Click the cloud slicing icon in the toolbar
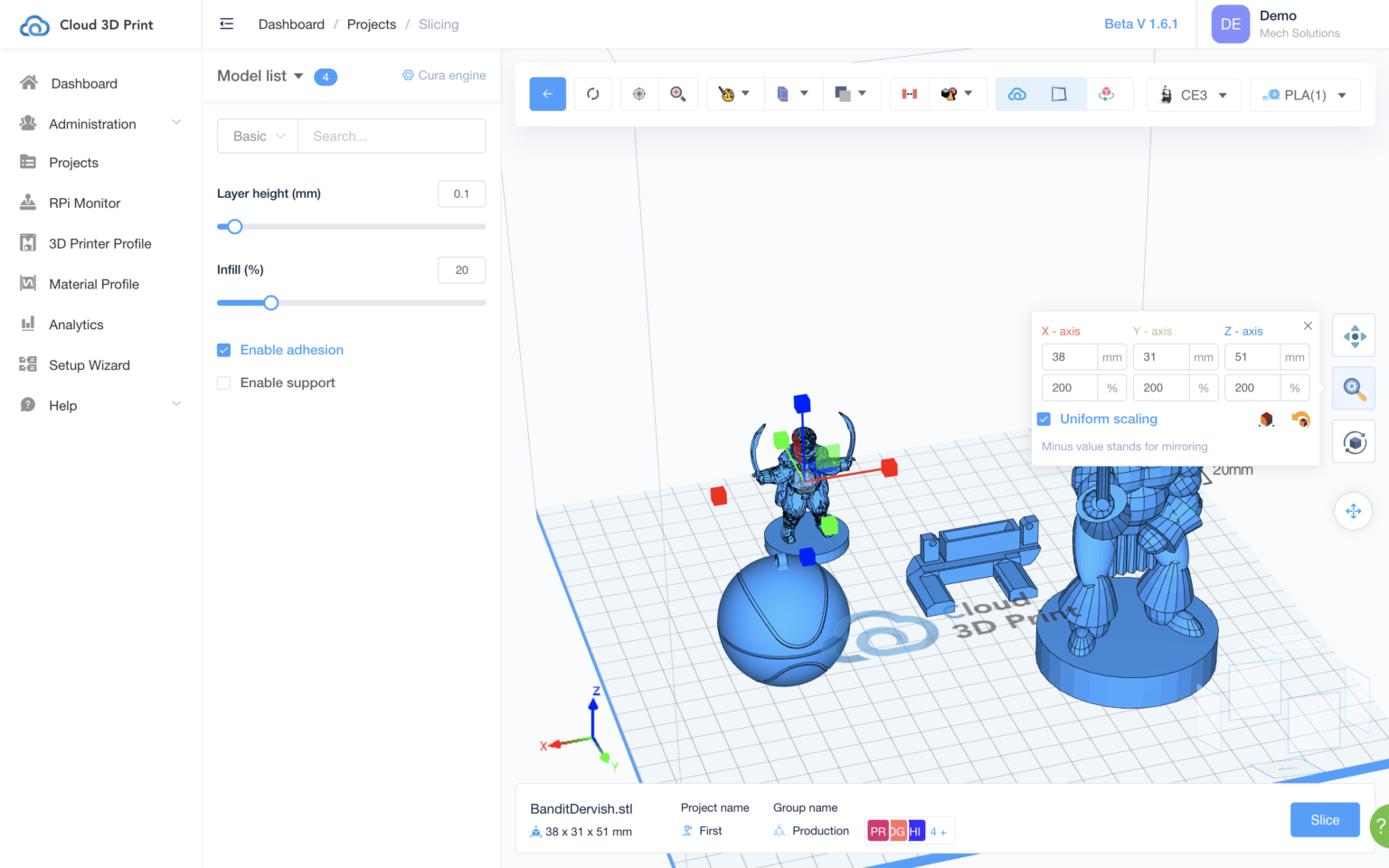 coord(1016,93)
